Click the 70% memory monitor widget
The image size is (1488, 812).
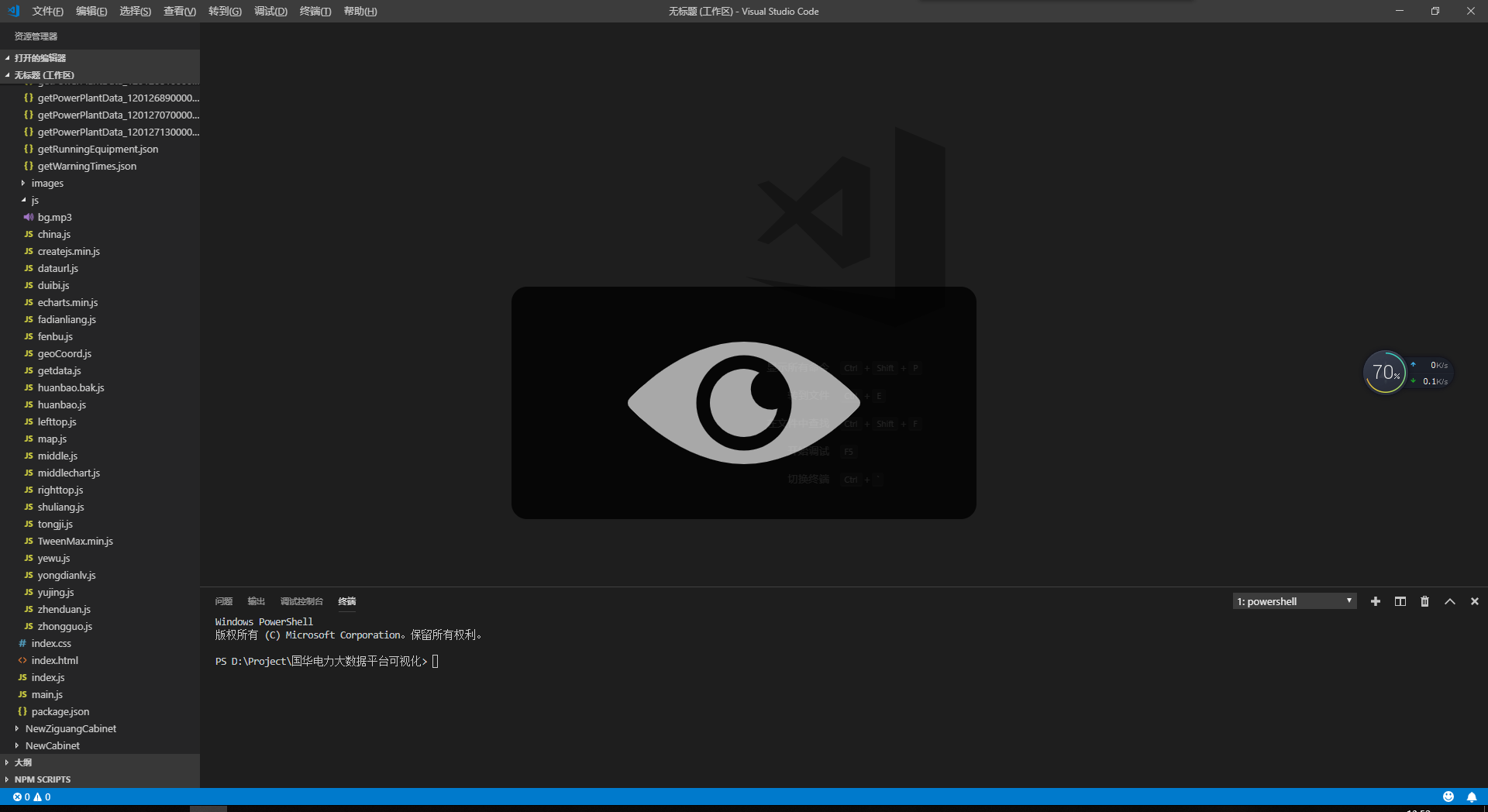tap(1385, 373)
